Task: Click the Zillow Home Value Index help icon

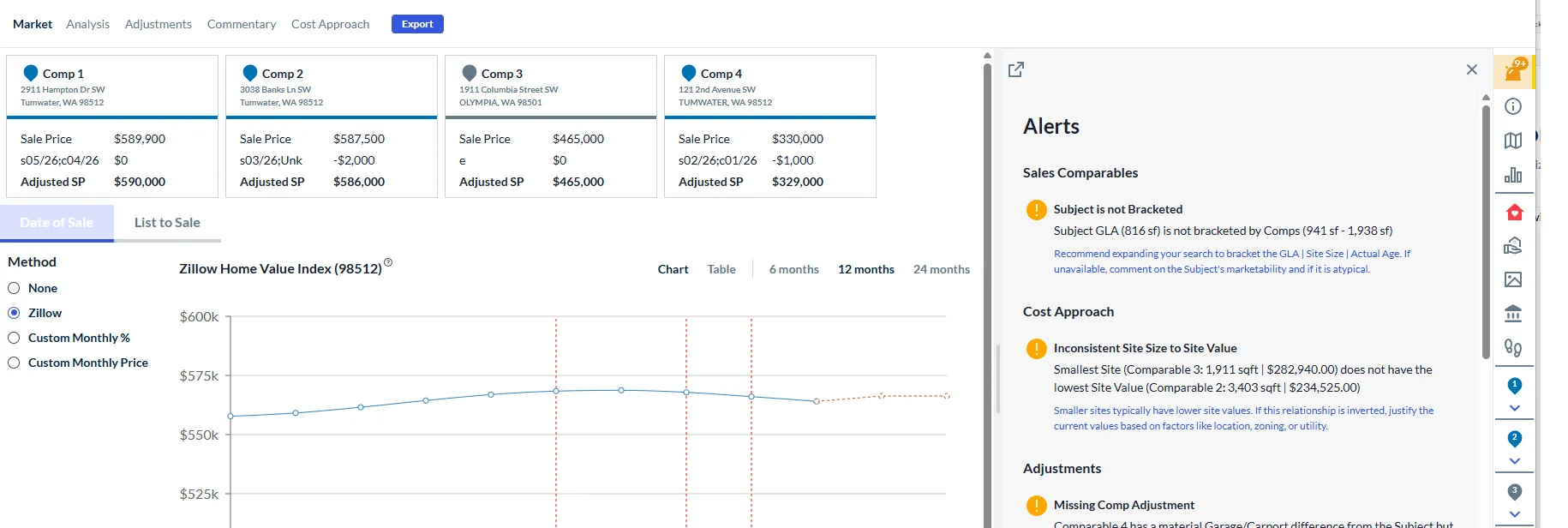Action: [388, 262]
